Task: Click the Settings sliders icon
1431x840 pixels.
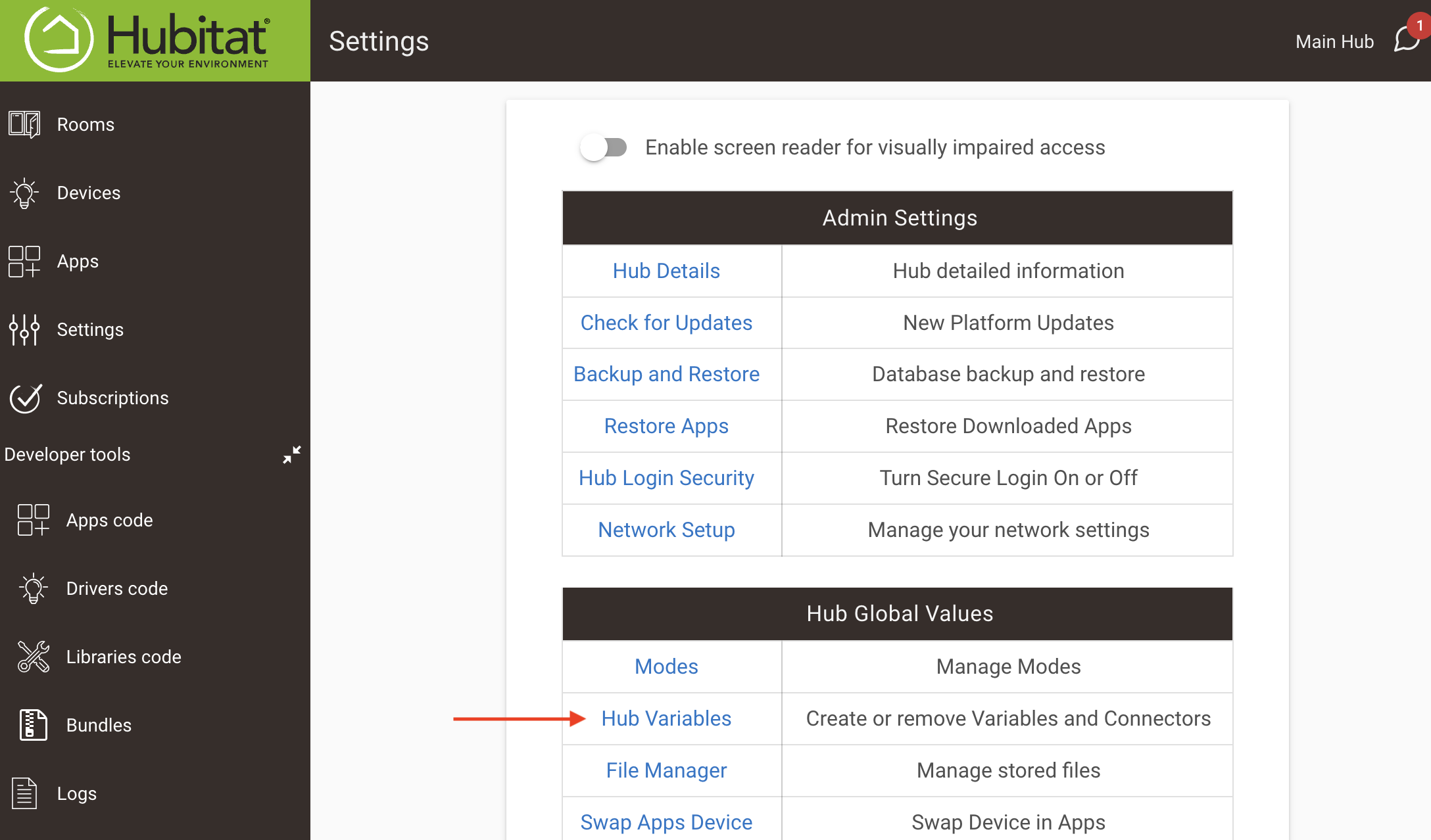Action: point(24,329)
